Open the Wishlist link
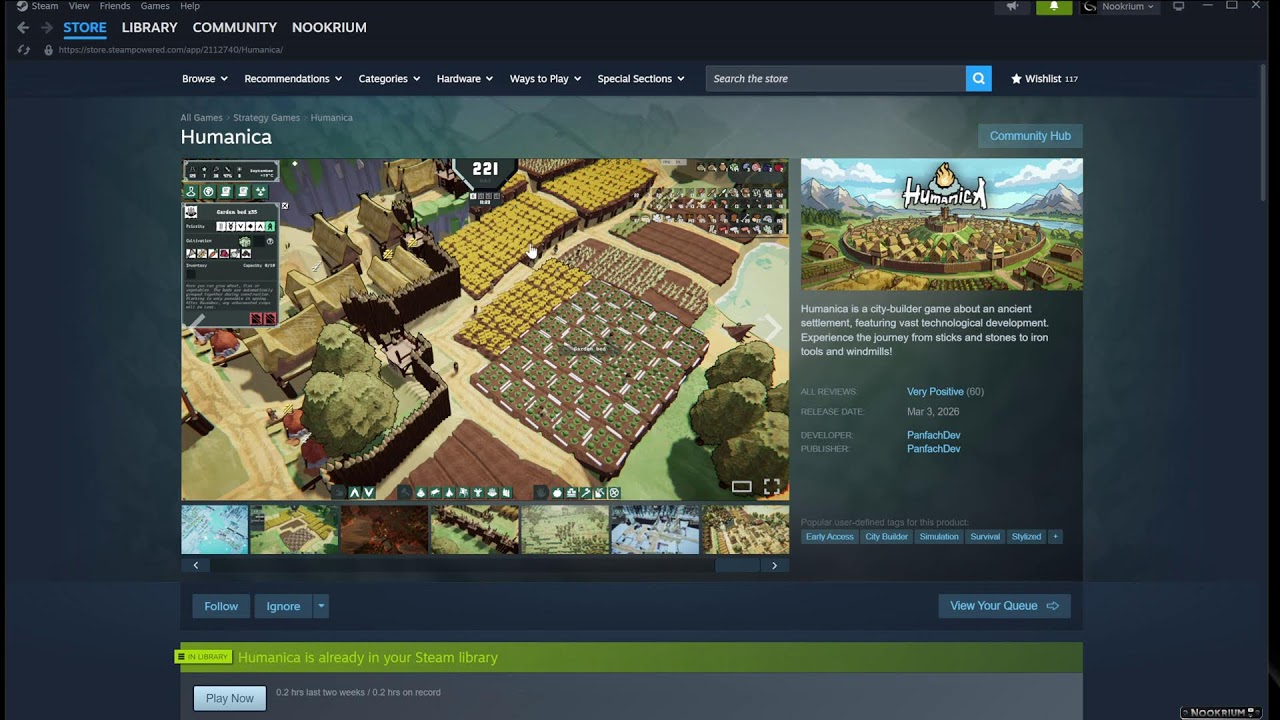 click(1044, 79)
